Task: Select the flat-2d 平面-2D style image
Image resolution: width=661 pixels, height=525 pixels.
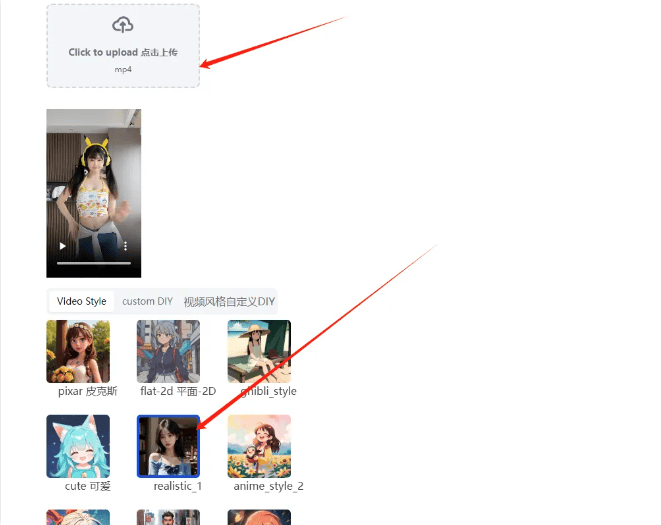Action: 168,351
